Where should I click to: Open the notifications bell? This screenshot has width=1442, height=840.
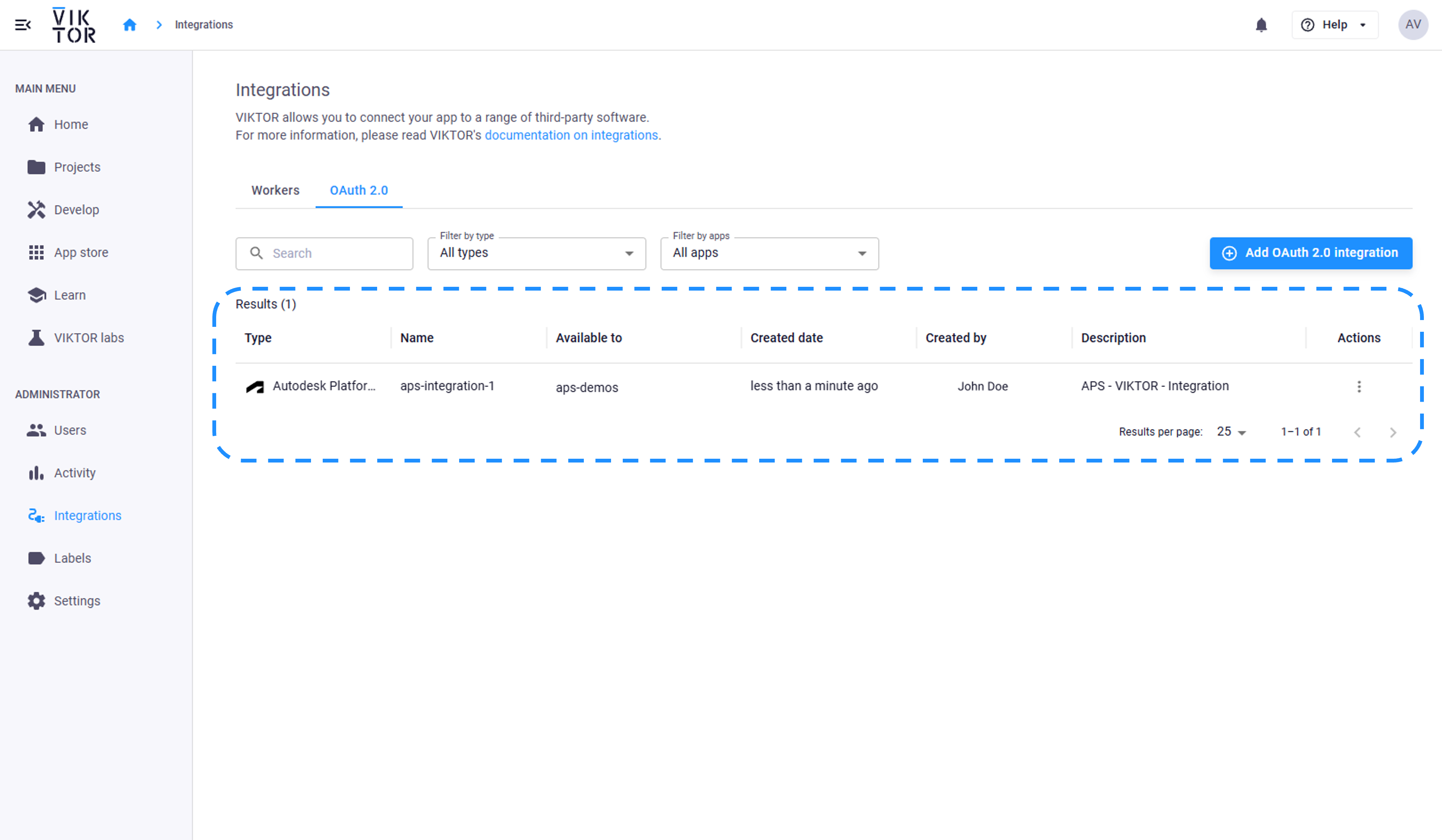click(x=1261, y=25)
